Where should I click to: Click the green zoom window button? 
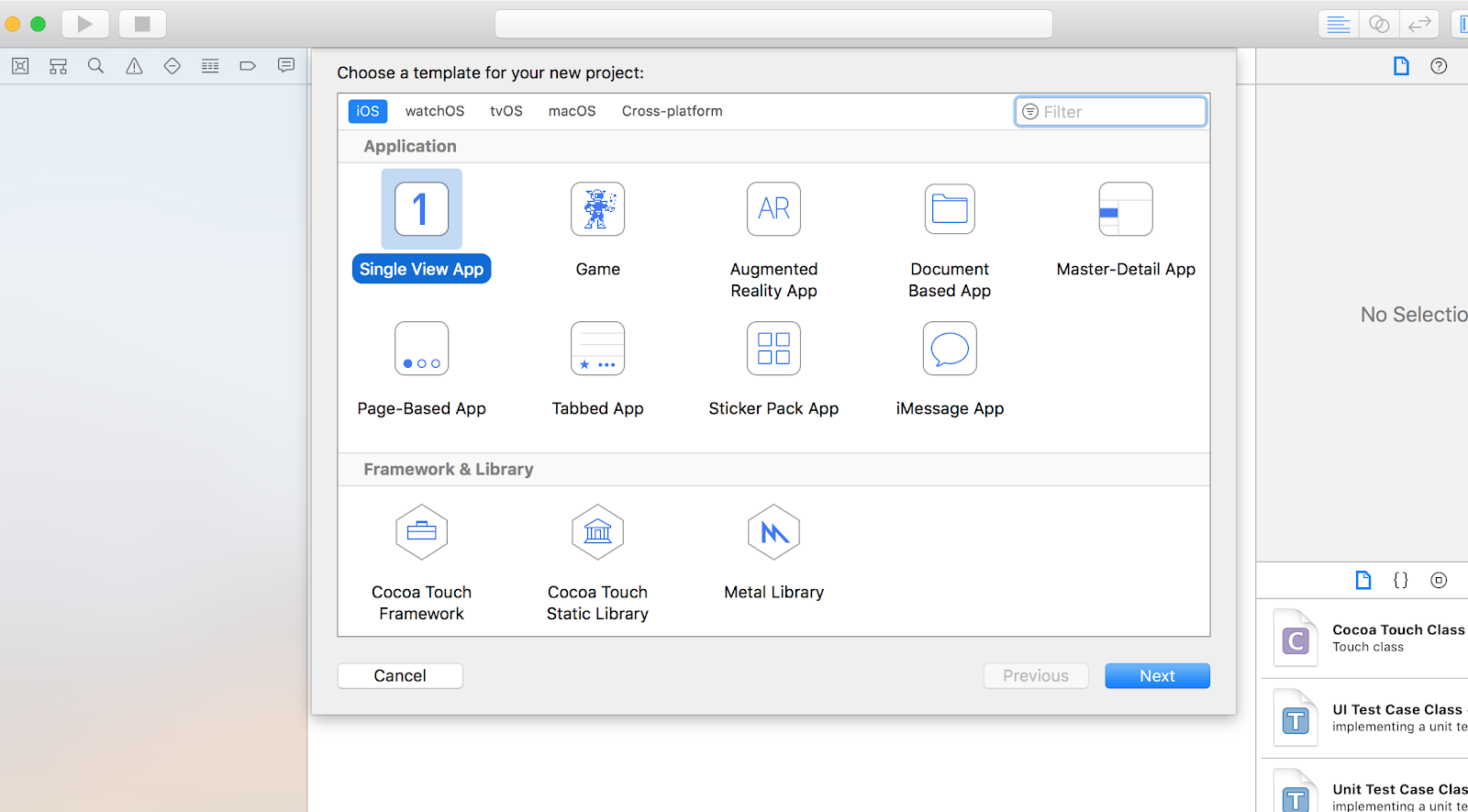(x=38, y=24)
